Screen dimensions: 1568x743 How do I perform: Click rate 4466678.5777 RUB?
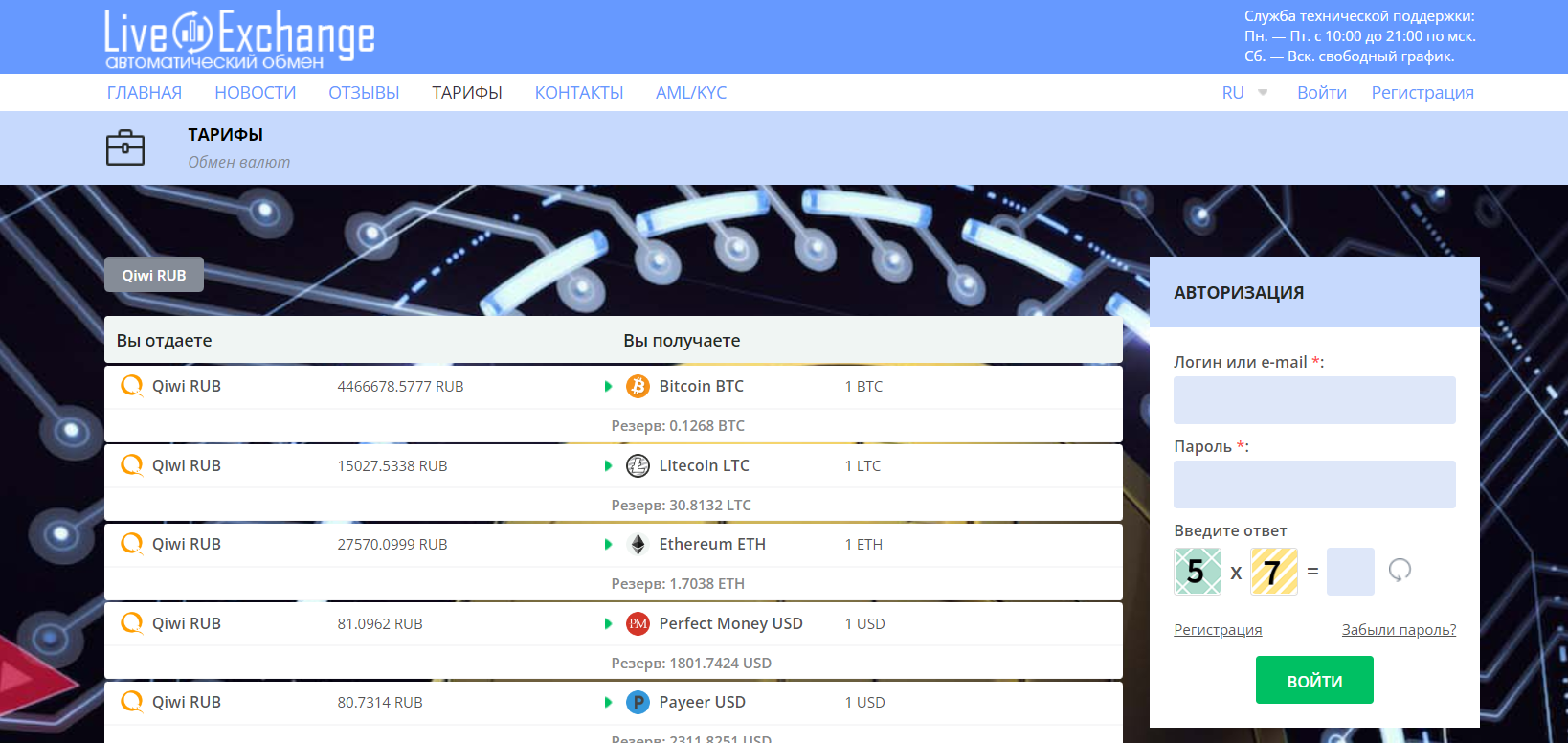tap(400, 387)
